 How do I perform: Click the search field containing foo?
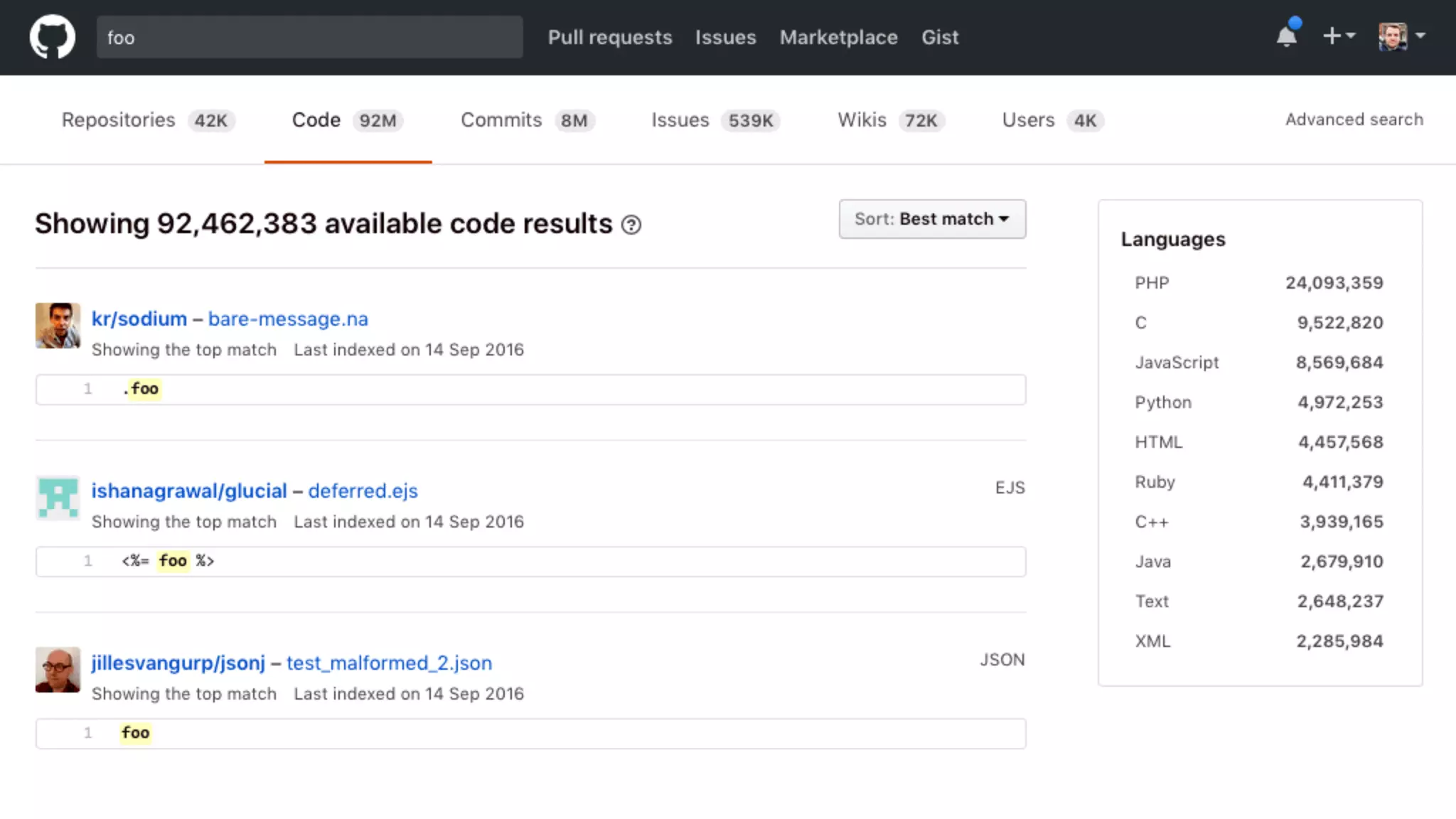point(309,37)
